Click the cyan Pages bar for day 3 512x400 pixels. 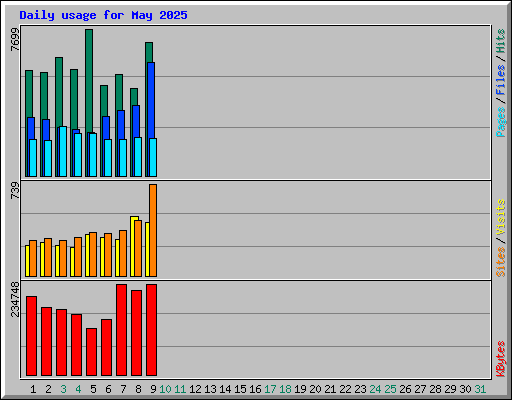(x=63, y=151)
